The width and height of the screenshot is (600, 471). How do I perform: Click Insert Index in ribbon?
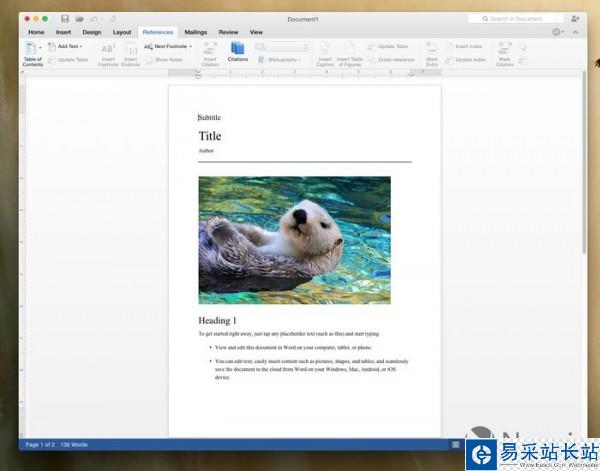pos(464,46)
